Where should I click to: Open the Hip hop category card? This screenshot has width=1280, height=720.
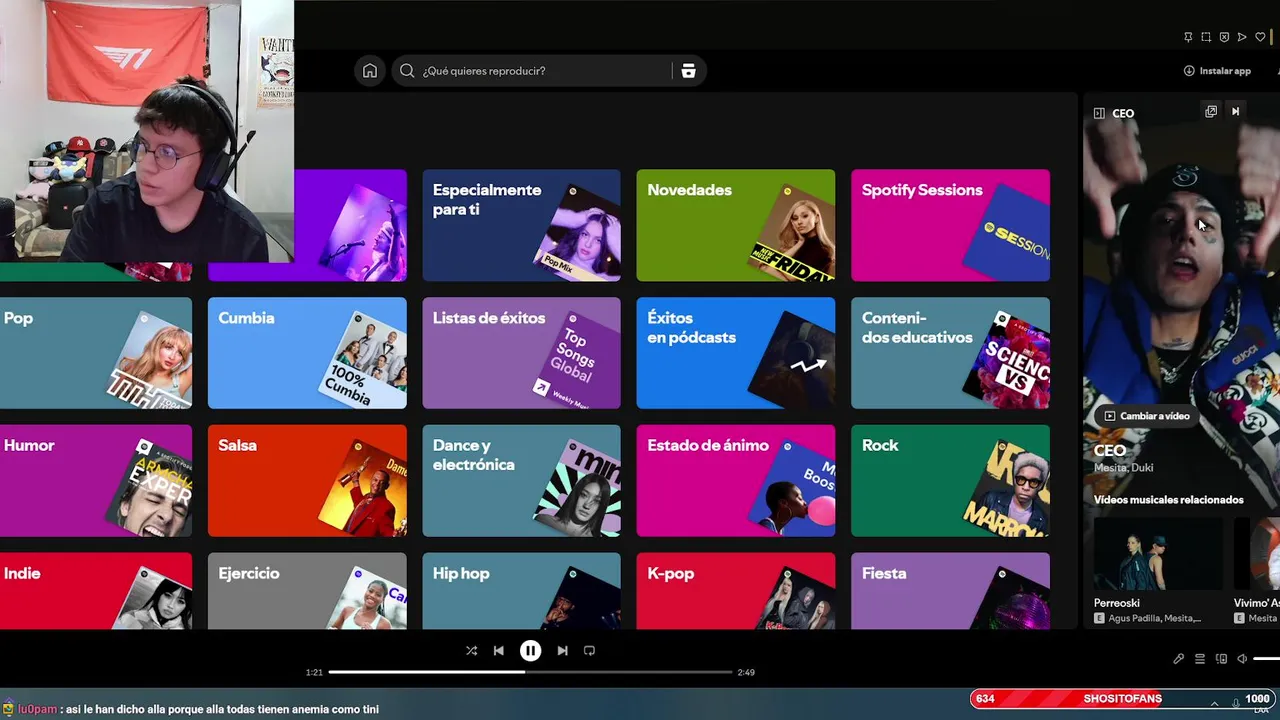[521, 591]
